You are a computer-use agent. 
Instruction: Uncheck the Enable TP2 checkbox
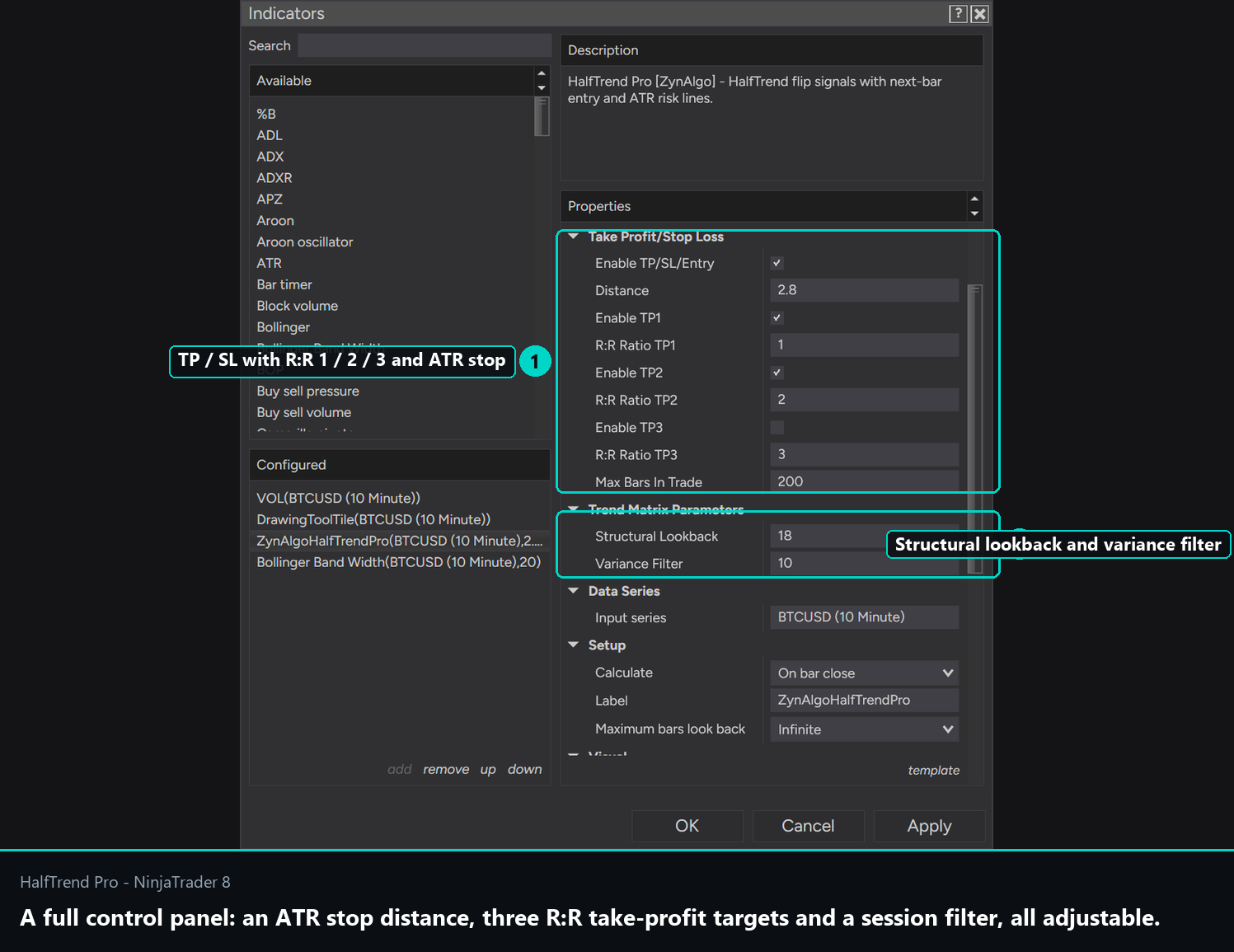[x=777, y=373]
